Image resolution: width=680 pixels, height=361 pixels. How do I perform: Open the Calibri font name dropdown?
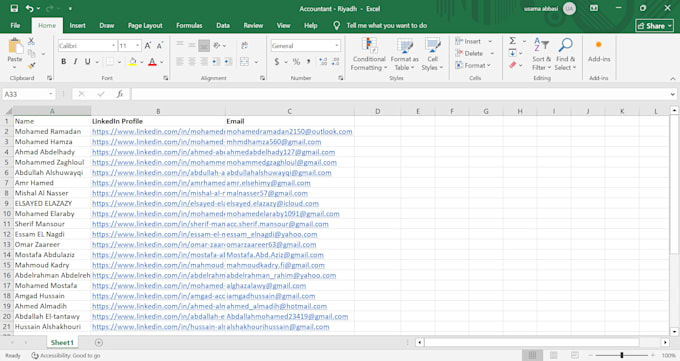pyautogui.click(x=113, y=46)
